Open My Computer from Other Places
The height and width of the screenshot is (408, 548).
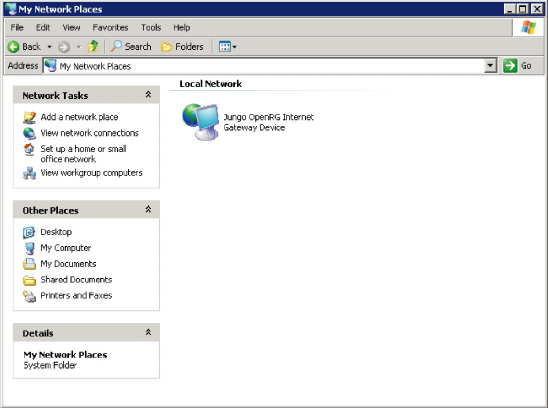click(x=66, y=248)
